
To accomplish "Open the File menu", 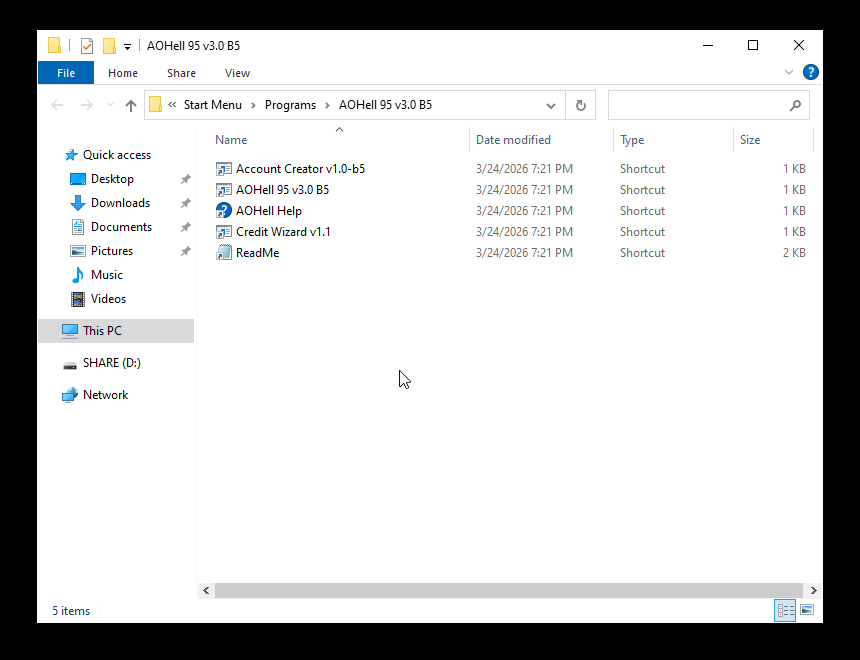I will pyautogui.click(x=66, y=73).
